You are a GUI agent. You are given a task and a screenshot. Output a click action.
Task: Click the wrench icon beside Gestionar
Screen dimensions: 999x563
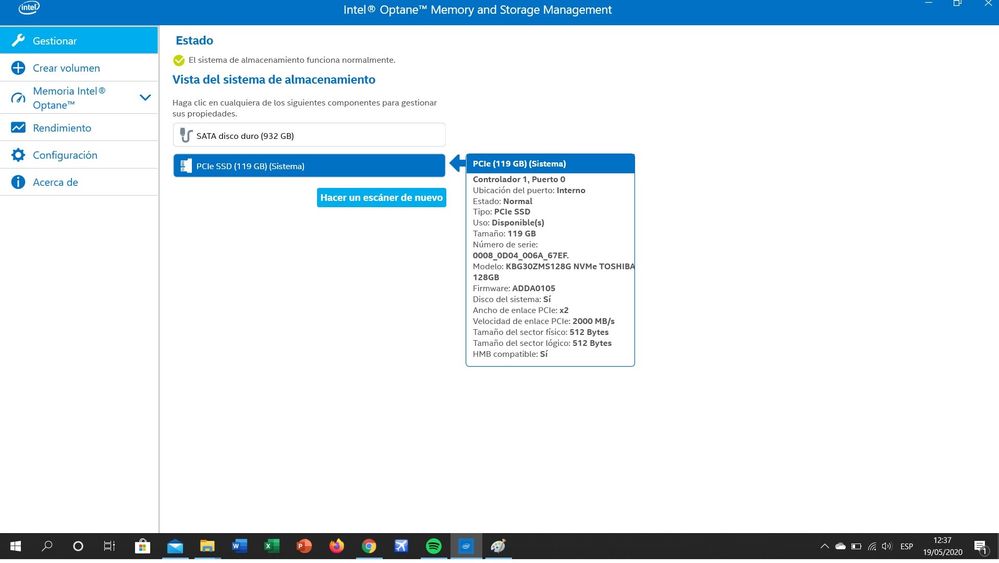[18, 40]
